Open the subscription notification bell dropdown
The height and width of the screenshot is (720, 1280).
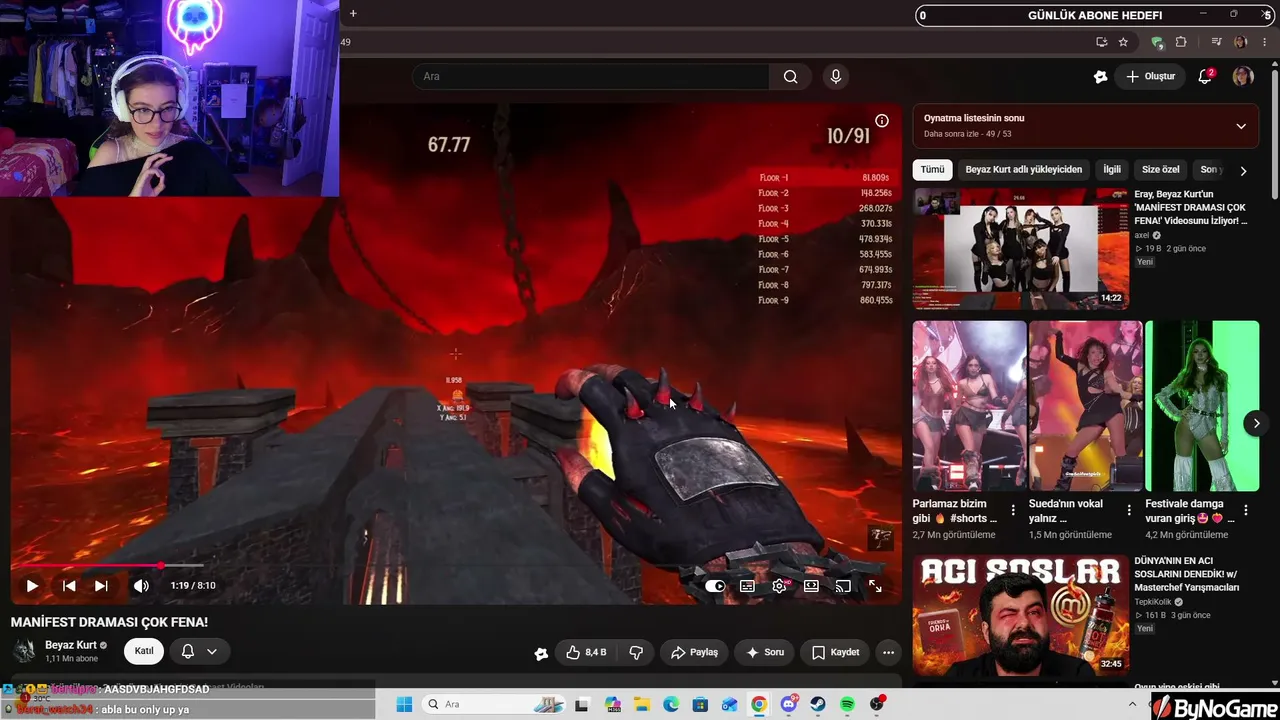199,651
